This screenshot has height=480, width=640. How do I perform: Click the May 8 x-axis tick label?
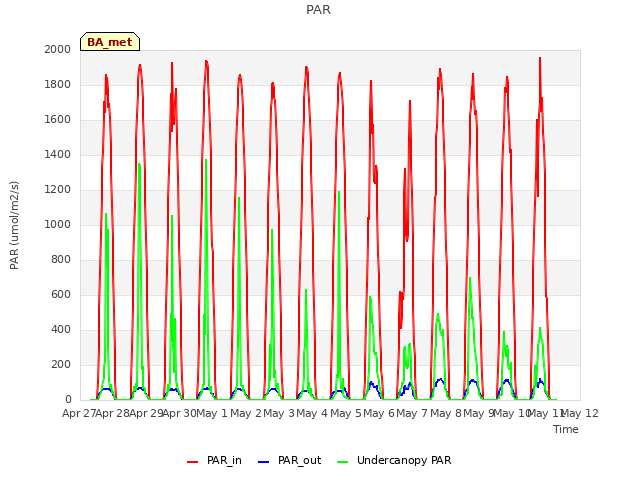446,413
